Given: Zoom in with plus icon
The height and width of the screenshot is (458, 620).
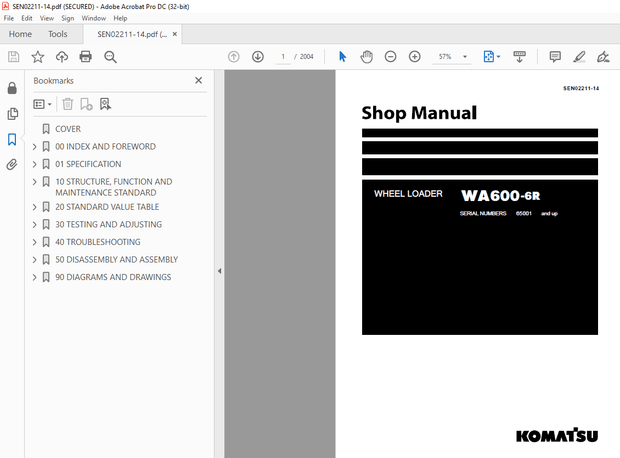Looking at the screenshot, I should (x=414, y=57).
